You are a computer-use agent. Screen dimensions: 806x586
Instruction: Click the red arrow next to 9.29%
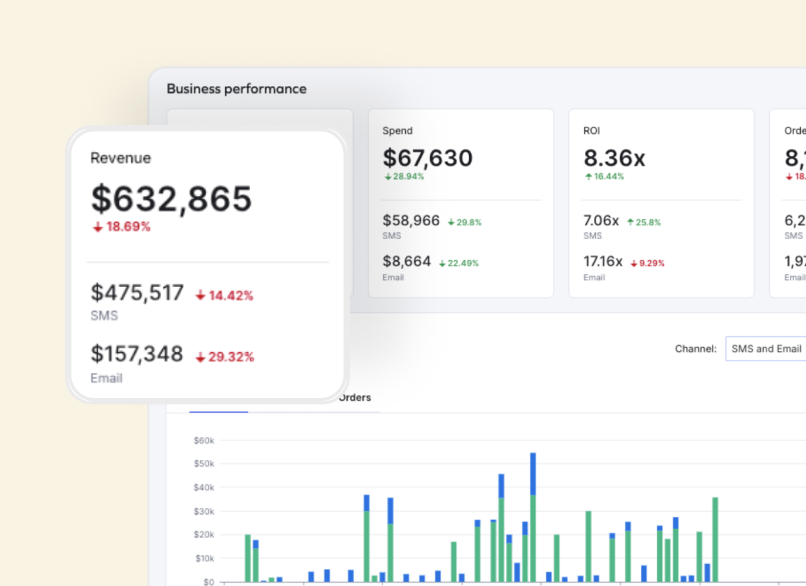pyautogui.click(x=633, y=263)
